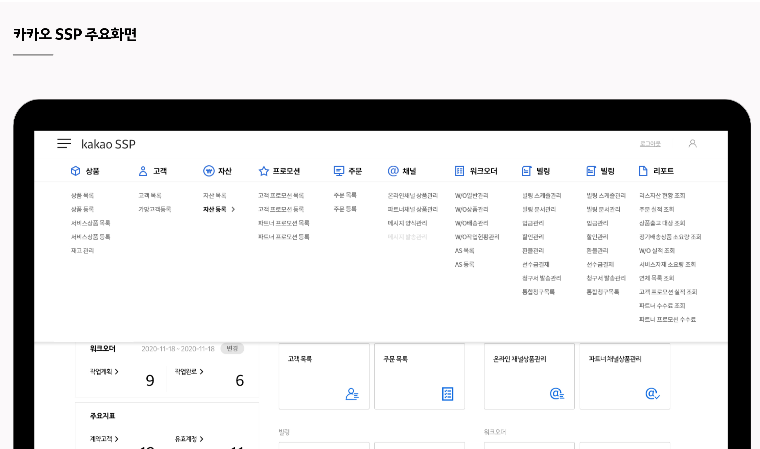
Task: Select 파트너 프로모션 등록 menu entry
Action: coord(284,237)
